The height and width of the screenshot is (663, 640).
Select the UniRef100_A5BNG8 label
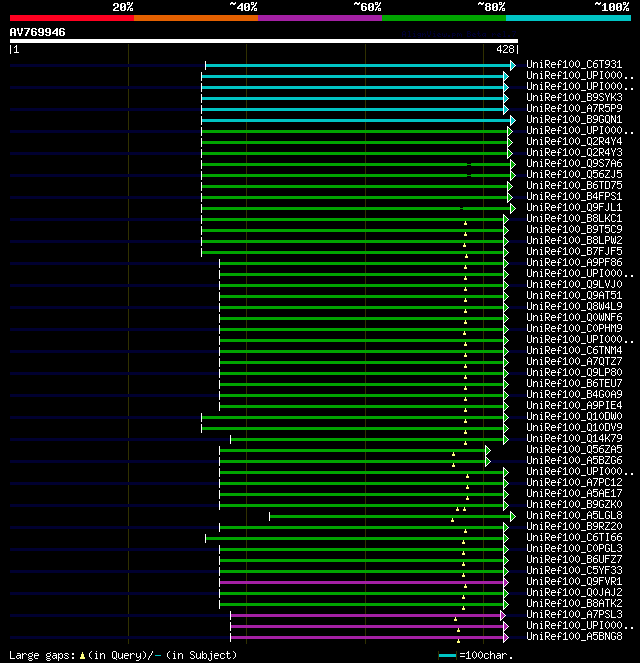pos(574,636)
